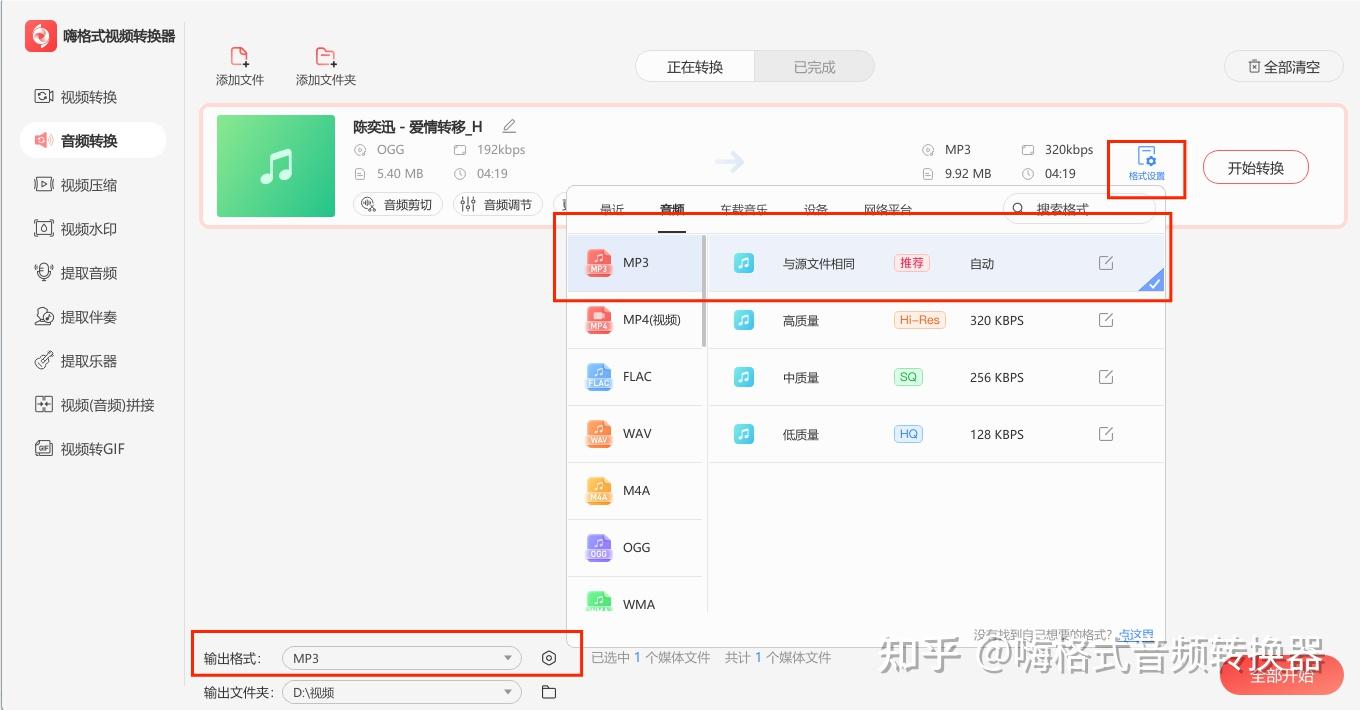This screenshot has height=710, width=1360.
Task: Click the format list scrollbar
Action: (x=705, y=291)
